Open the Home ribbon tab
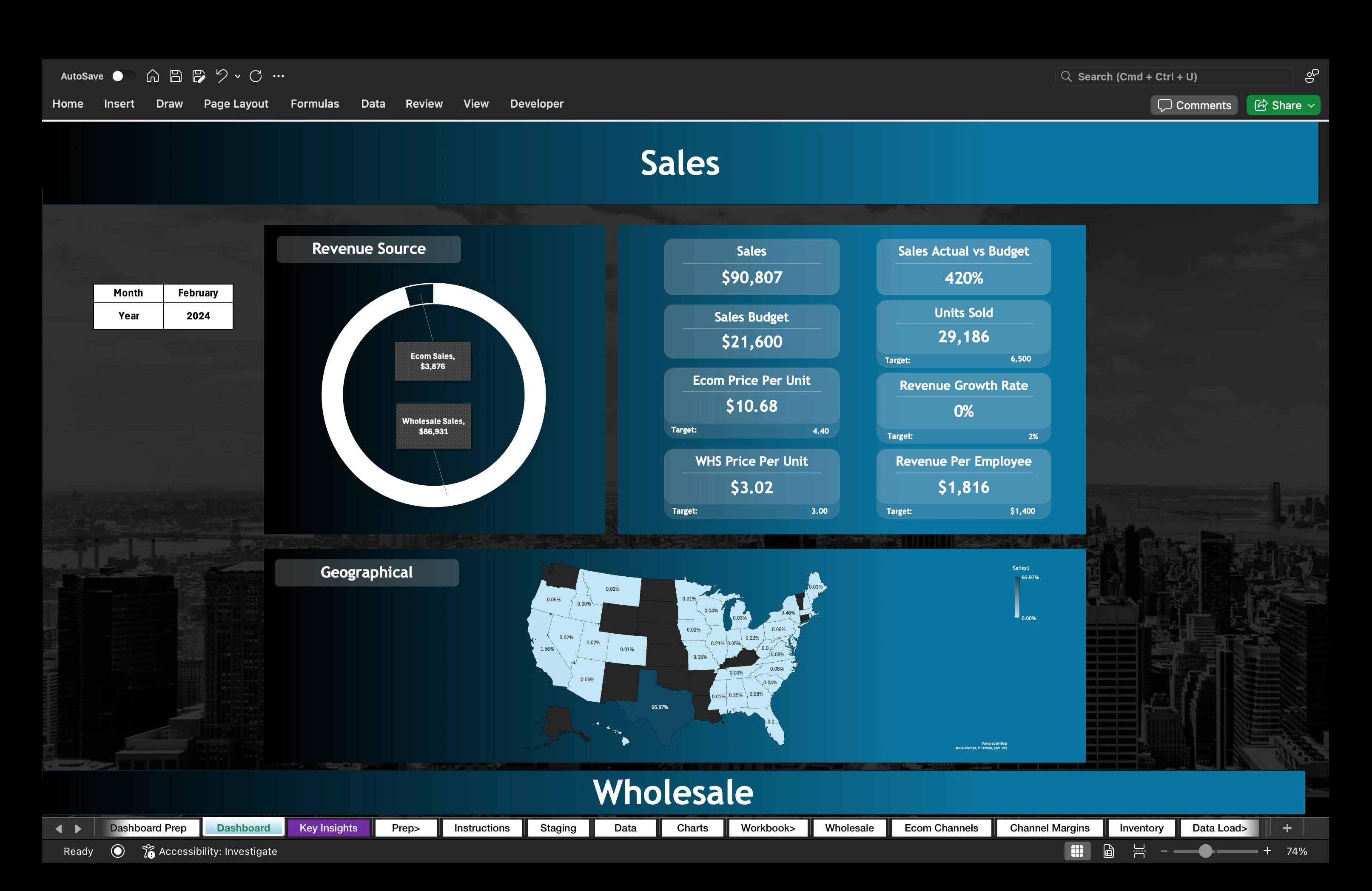The height and width of the screenshot is (891, 1372). click(68, 104)
